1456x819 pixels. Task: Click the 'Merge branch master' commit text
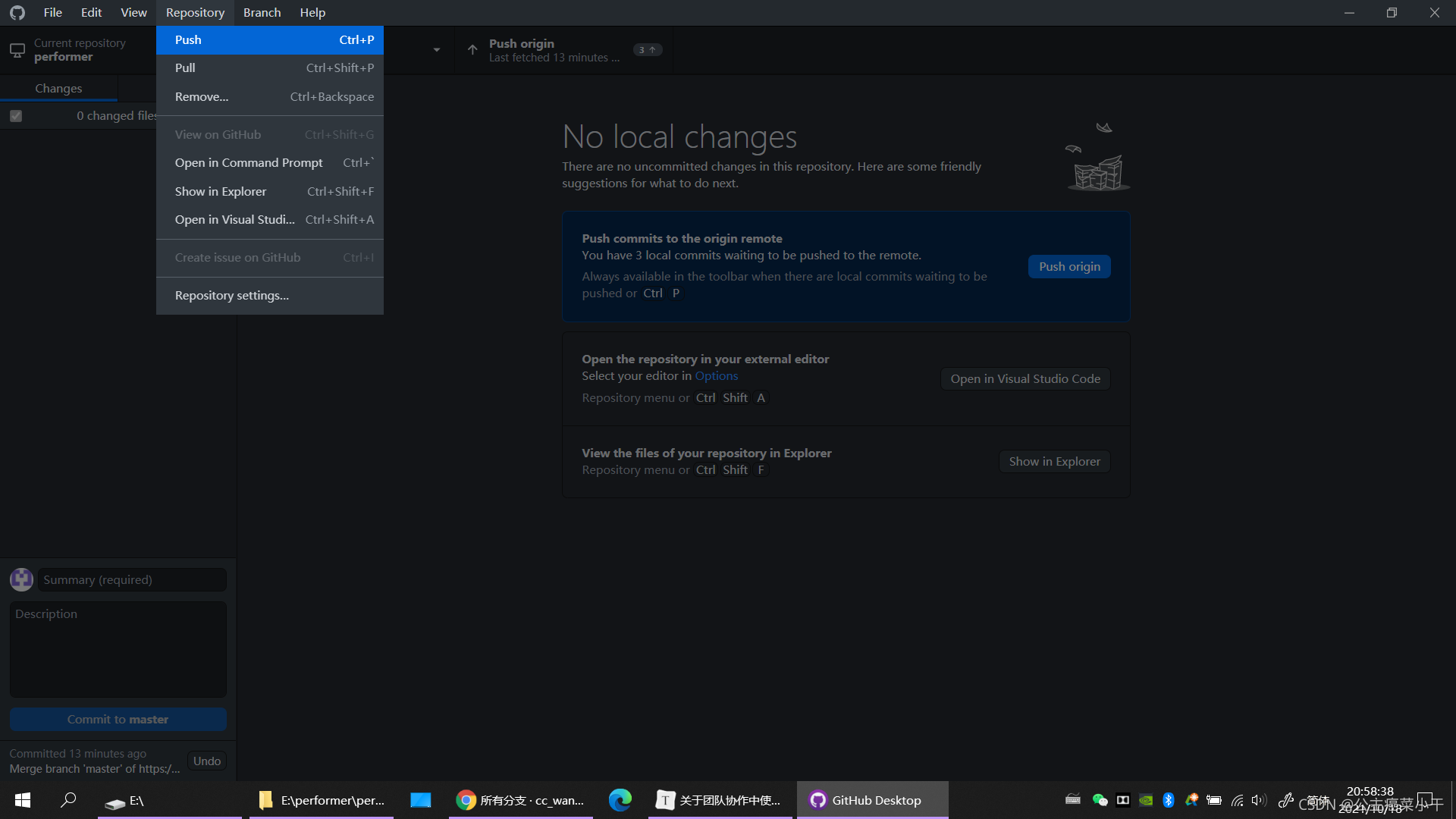pyautogui.click(x=95, y=769)
